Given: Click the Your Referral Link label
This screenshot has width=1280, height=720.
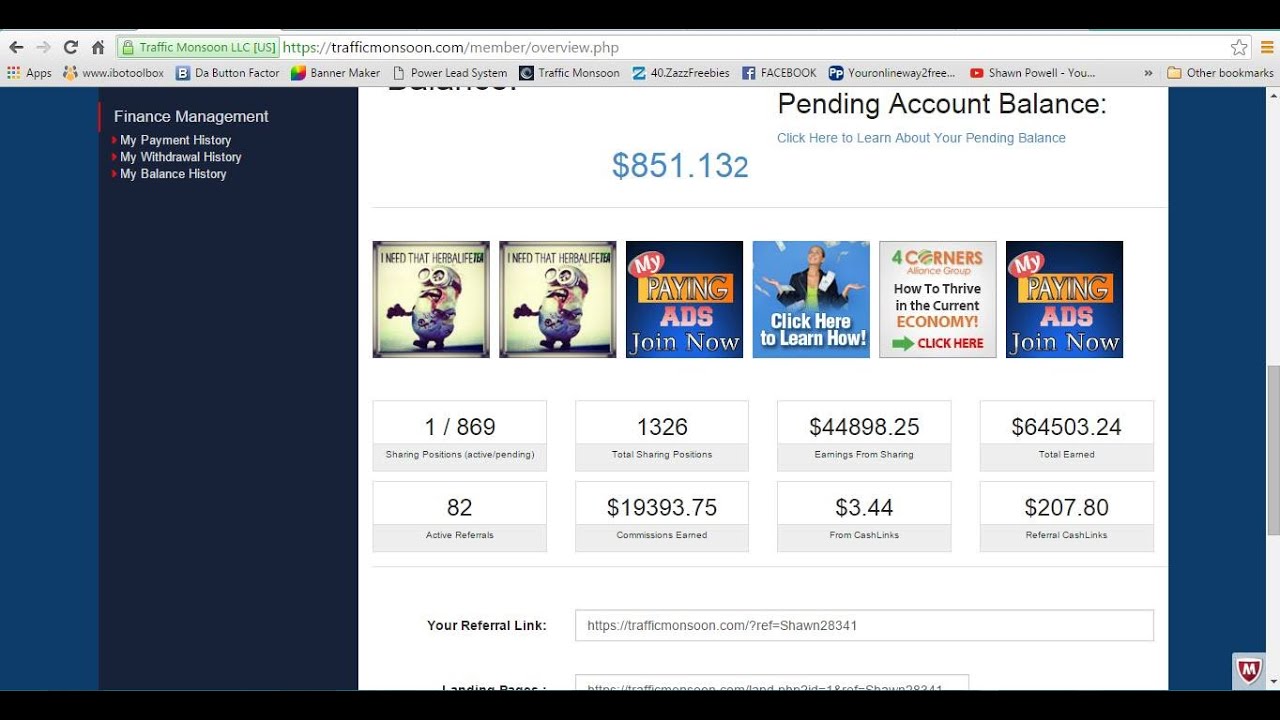Looking at the screenshot, I should [x=487, y=625].
